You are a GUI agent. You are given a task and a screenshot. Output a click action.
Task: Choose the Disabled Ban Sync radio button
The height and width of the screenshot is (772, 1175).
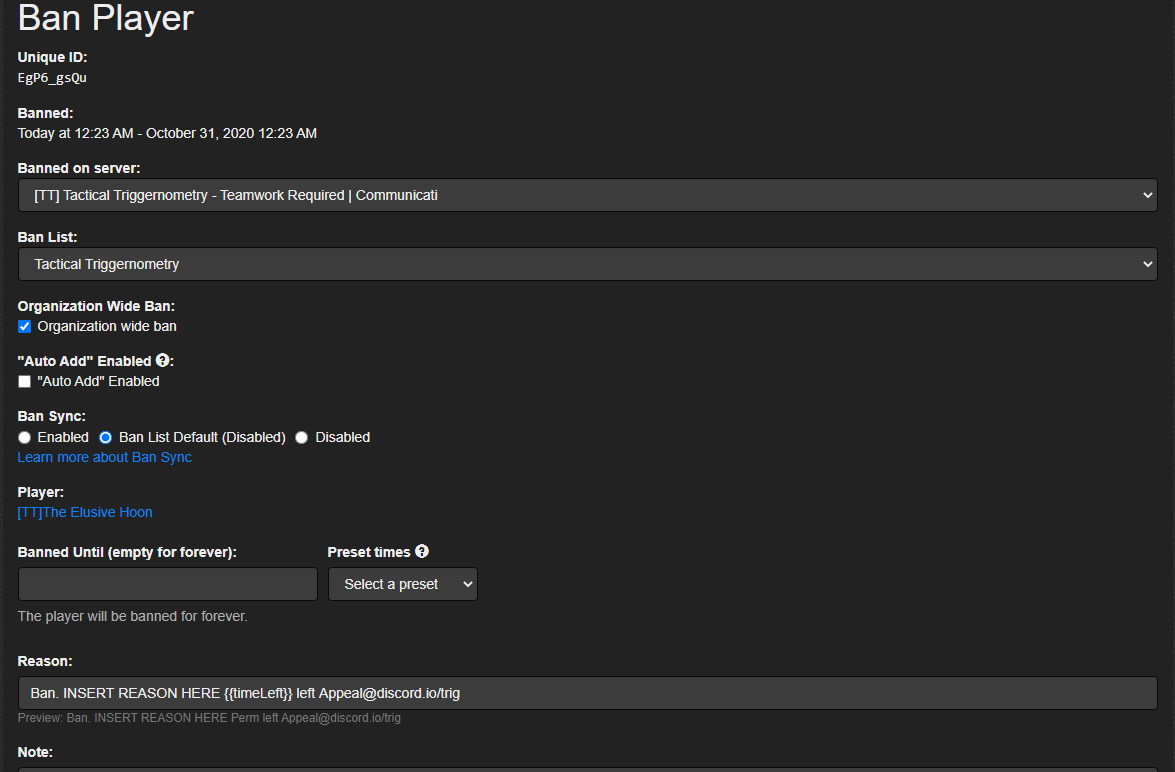tap(302, 437)
